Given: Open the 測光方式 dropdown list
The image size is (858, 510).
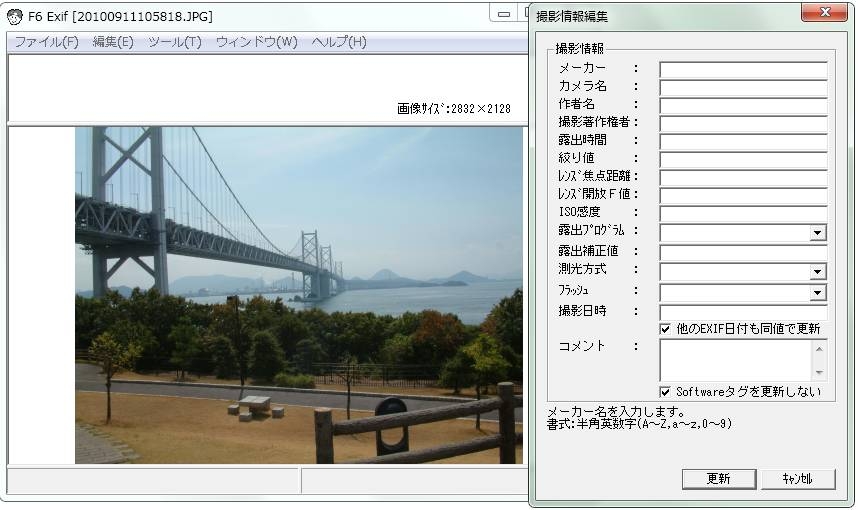Looking at the screenshot, I should pos(818,272).
